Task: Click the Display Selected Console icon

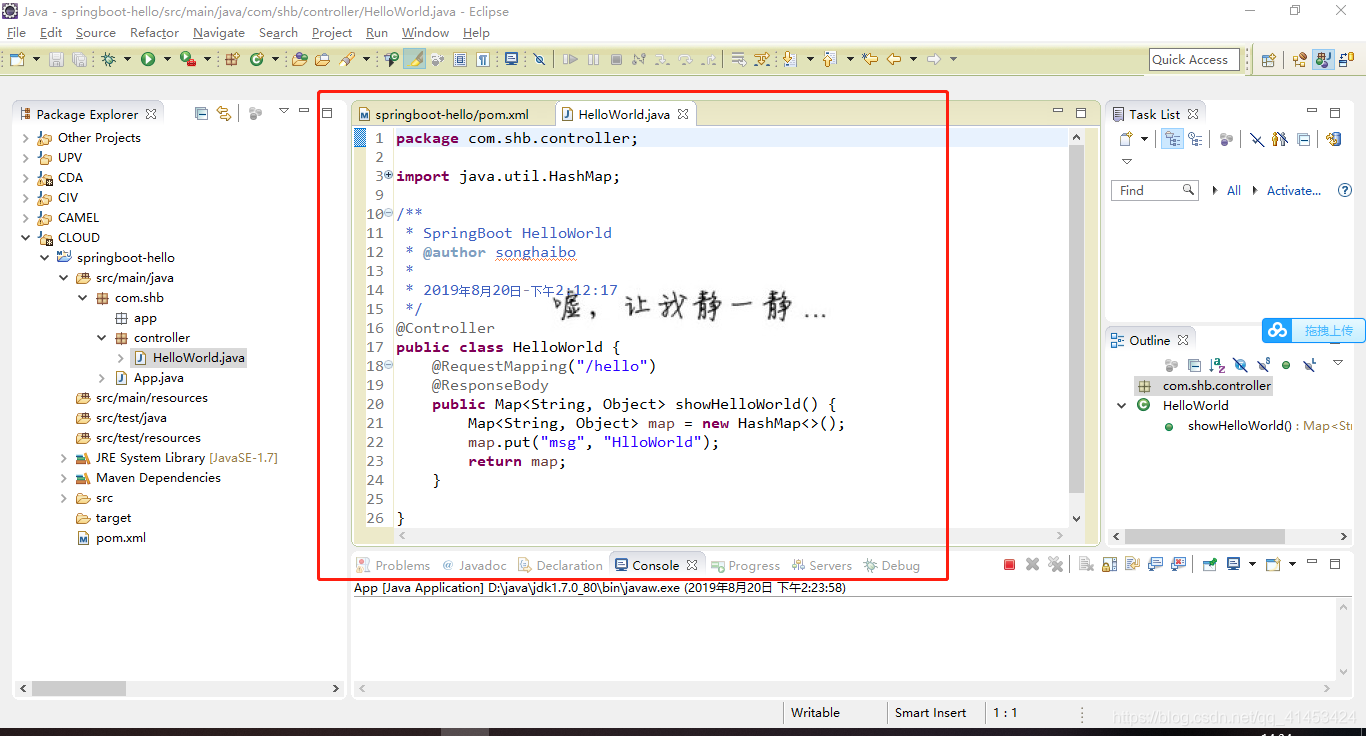Action: pos(1234,564)
